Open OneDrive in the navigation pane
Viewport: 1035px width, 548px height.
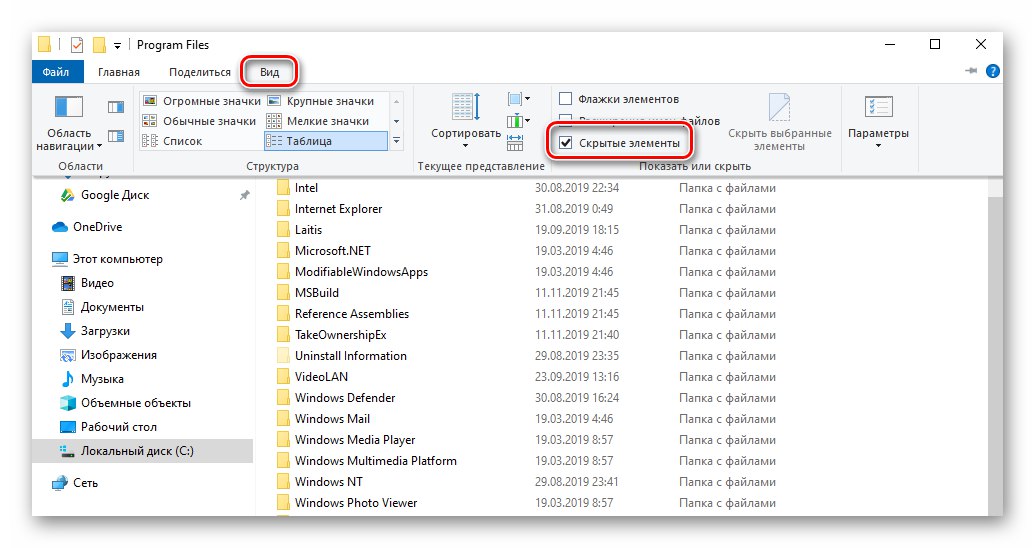tap(97, 226)
